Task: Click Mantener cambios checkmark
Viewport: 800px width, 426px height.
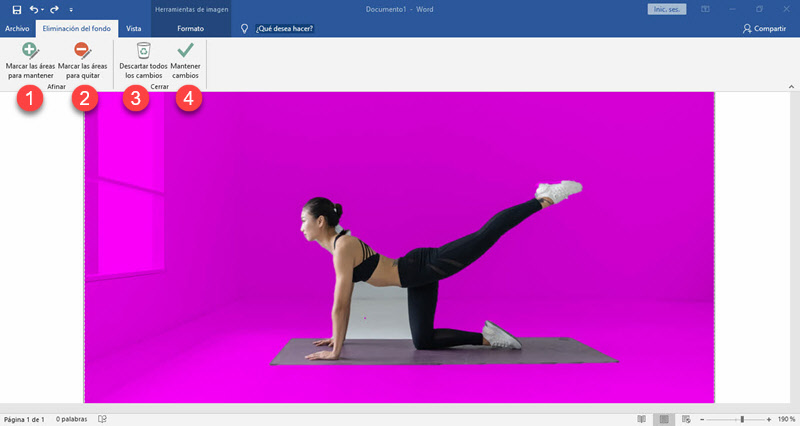Action: point(184,58)
